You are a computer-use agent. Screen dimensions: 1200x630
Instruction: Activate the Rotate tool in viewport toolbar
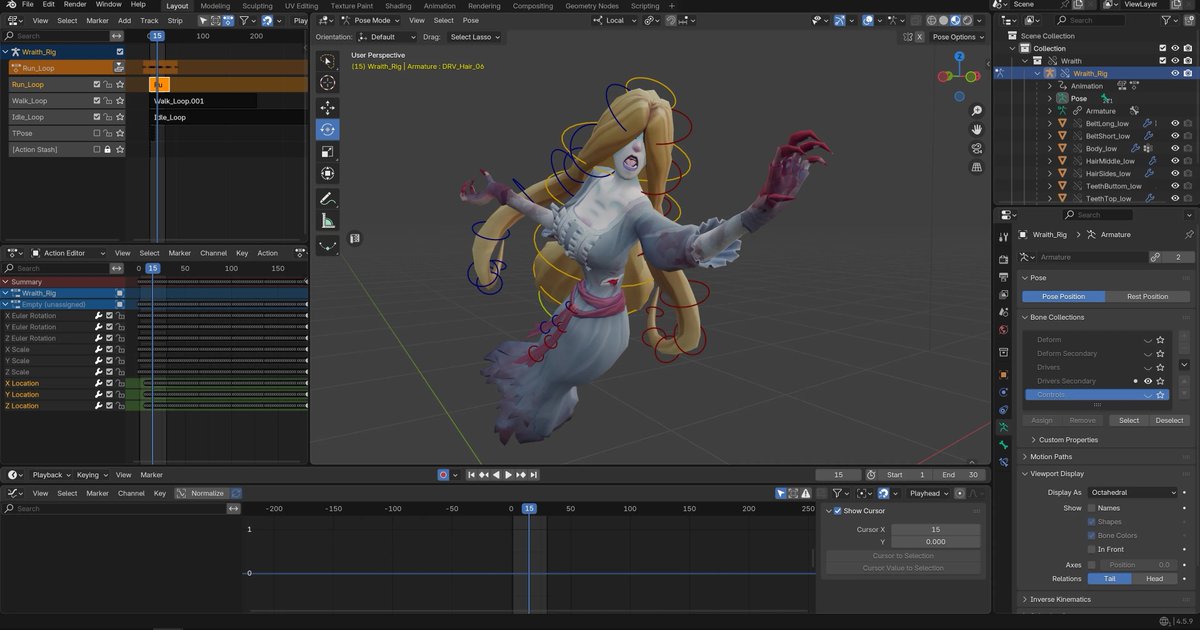[x=328, y=129]
